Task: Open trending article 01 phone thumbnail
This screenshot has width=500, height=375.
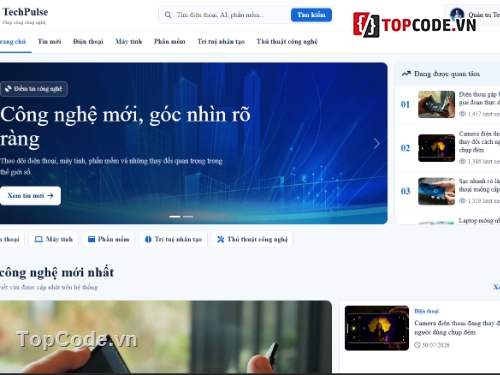Action: [x=436, y=104]
